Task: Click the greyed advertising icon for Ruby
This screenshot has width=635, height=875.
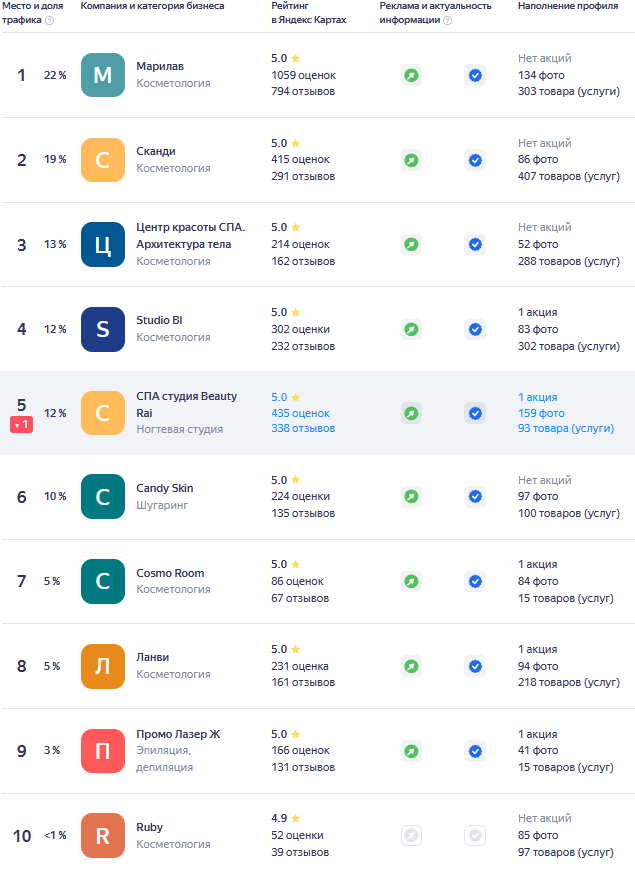Action: coord(411,835)
